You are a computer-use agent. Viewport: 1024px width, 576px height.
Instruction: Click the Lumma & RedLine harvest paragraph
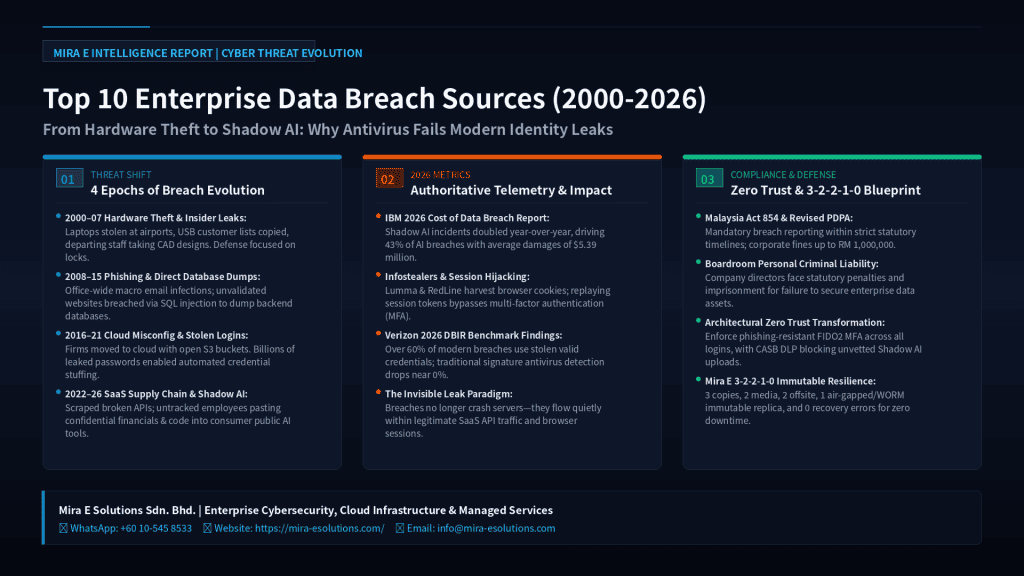tap(498, 303)
